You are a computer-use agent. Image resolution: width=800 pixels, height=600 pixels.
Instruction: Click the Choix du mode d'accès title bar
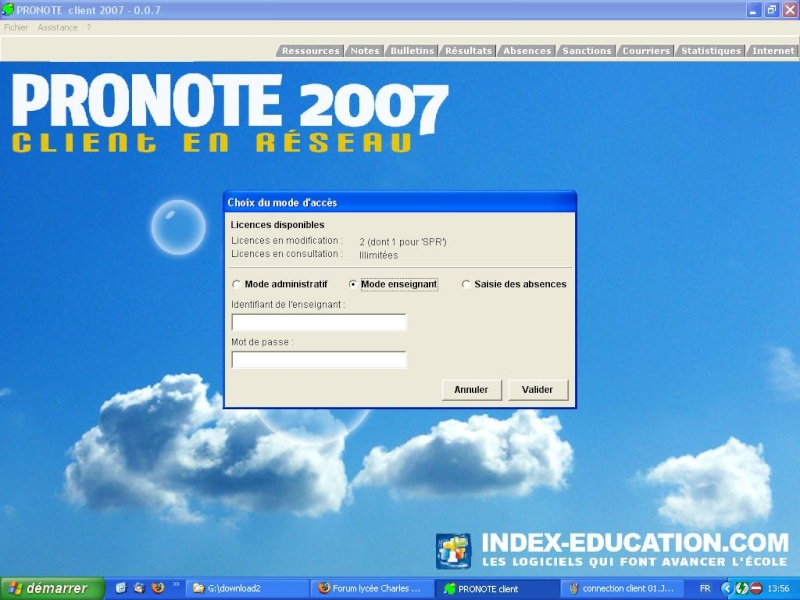point(400,202)
